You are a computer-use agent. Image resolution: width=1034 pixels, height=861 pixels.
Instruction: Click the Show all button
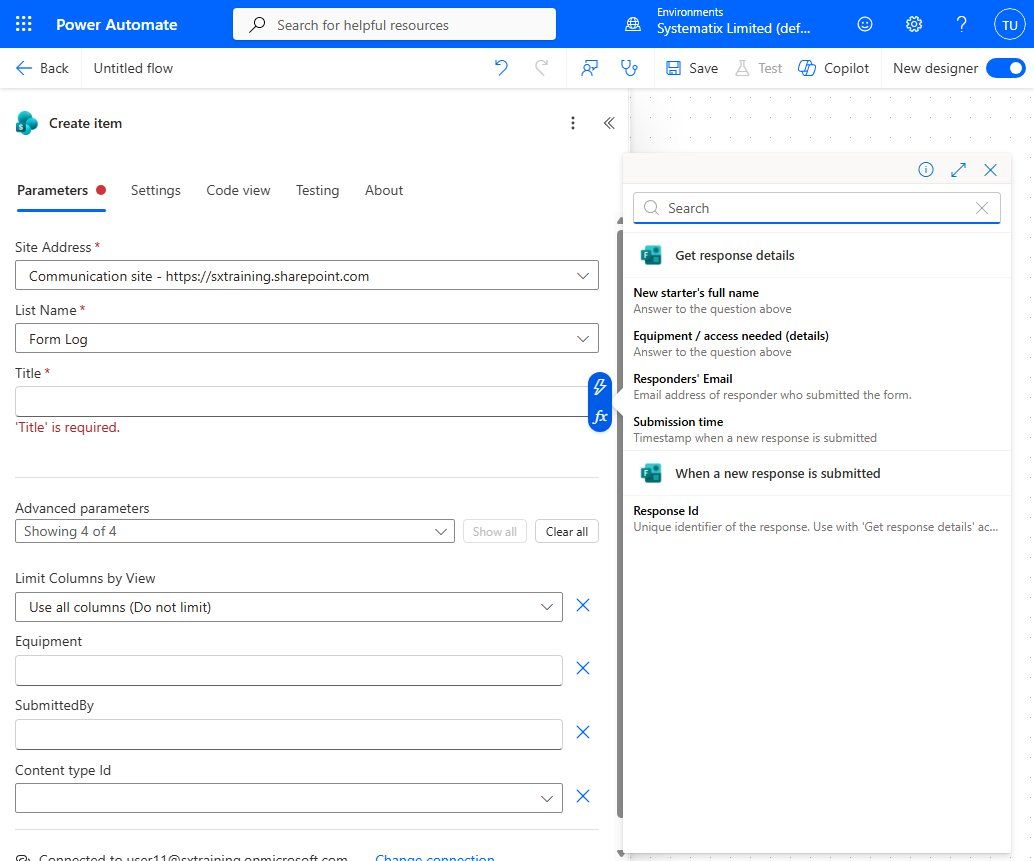[x=495, y=531]
